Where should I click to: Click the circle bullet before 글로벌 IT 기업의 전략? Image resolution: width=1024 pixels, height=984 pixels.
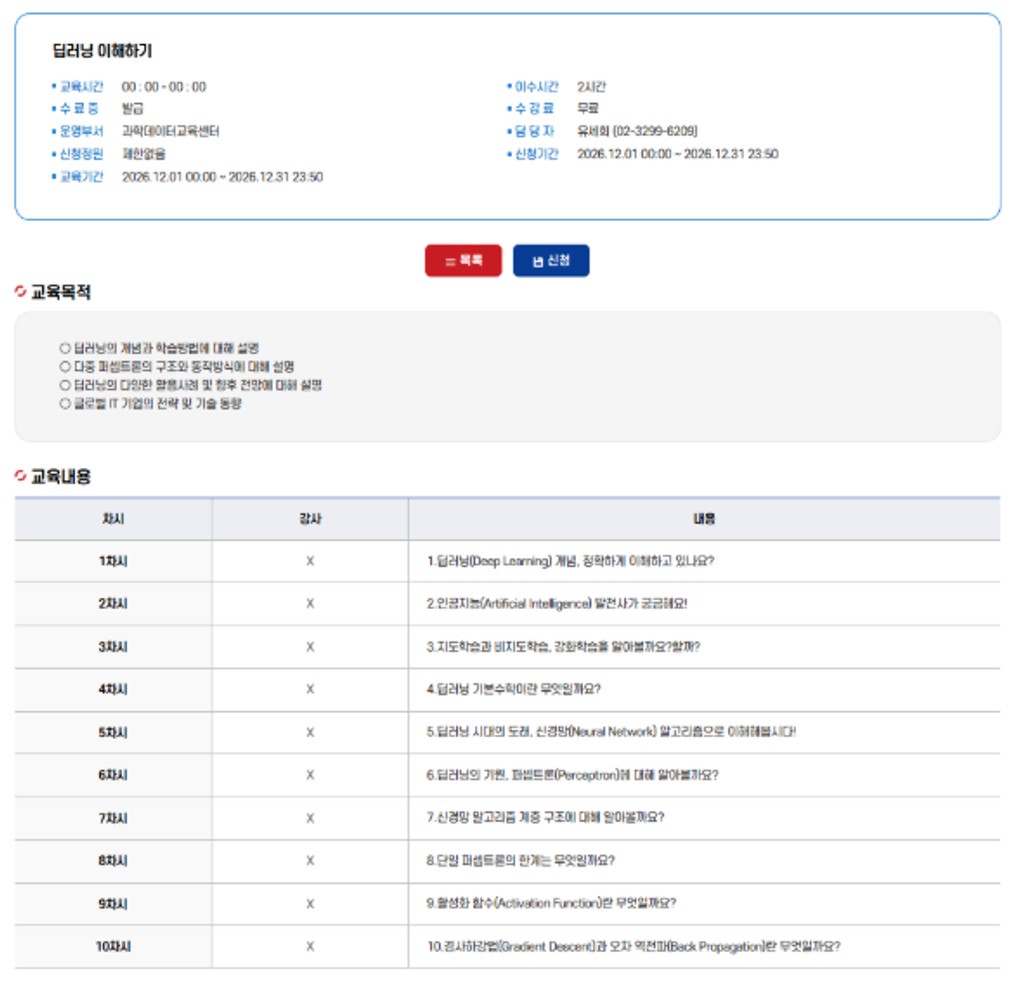(65, 404)
